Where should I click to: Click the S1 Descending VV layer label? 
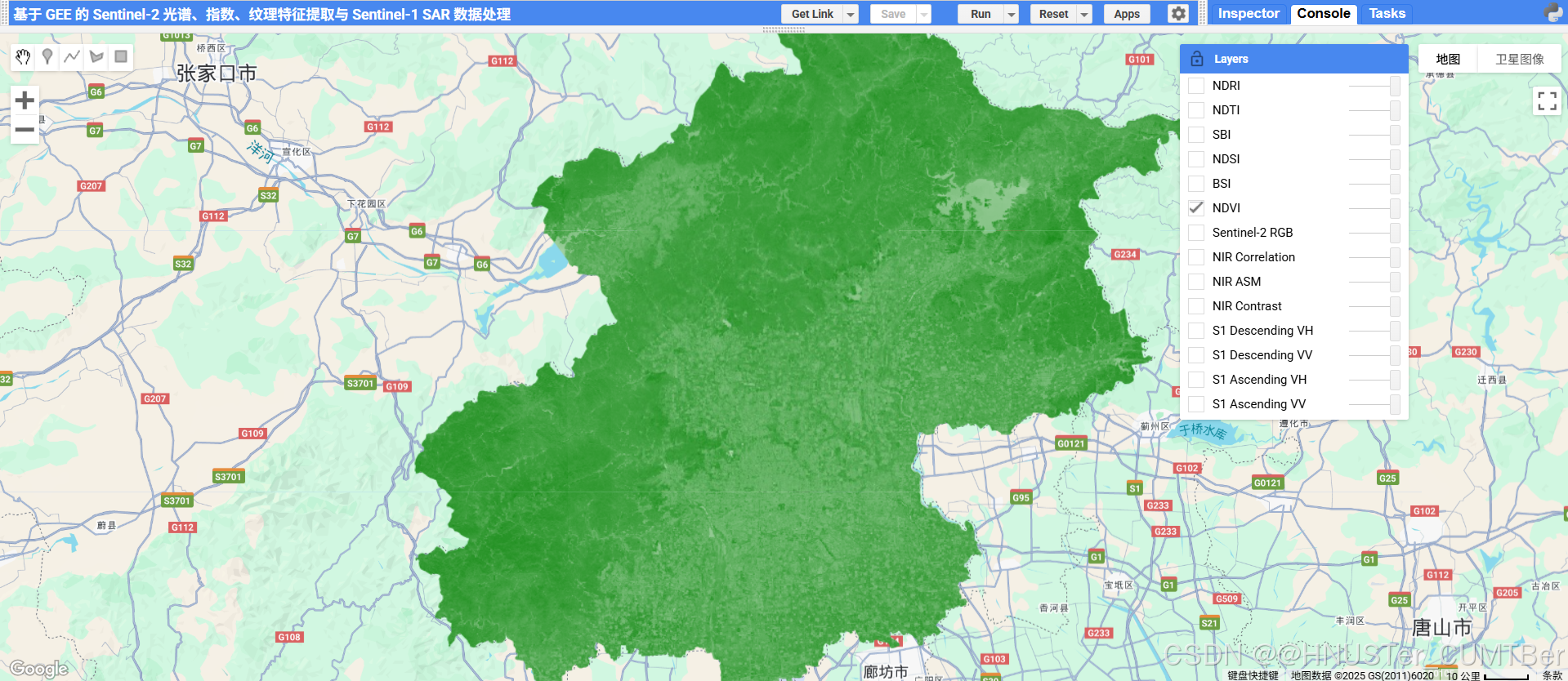(x=1262, y=355)
